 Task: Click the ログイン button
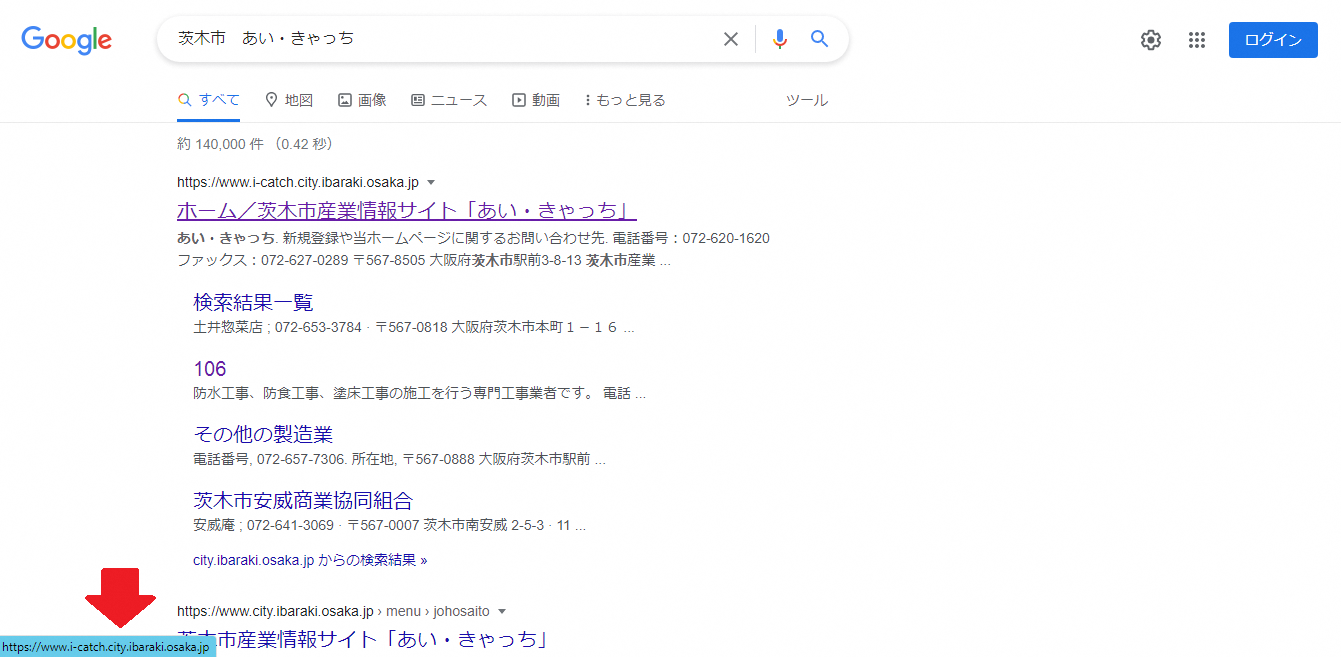pos(1273,40)
